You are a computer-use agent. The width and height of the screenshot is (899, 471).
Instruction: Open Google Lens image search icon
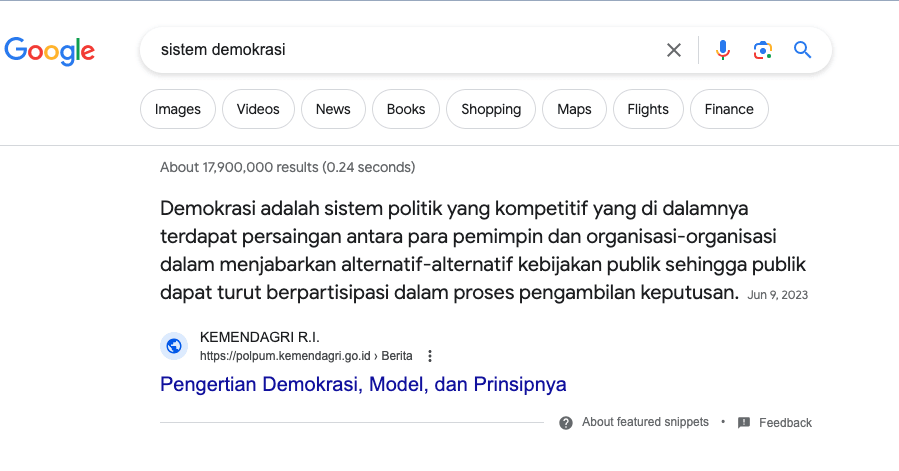763,50
